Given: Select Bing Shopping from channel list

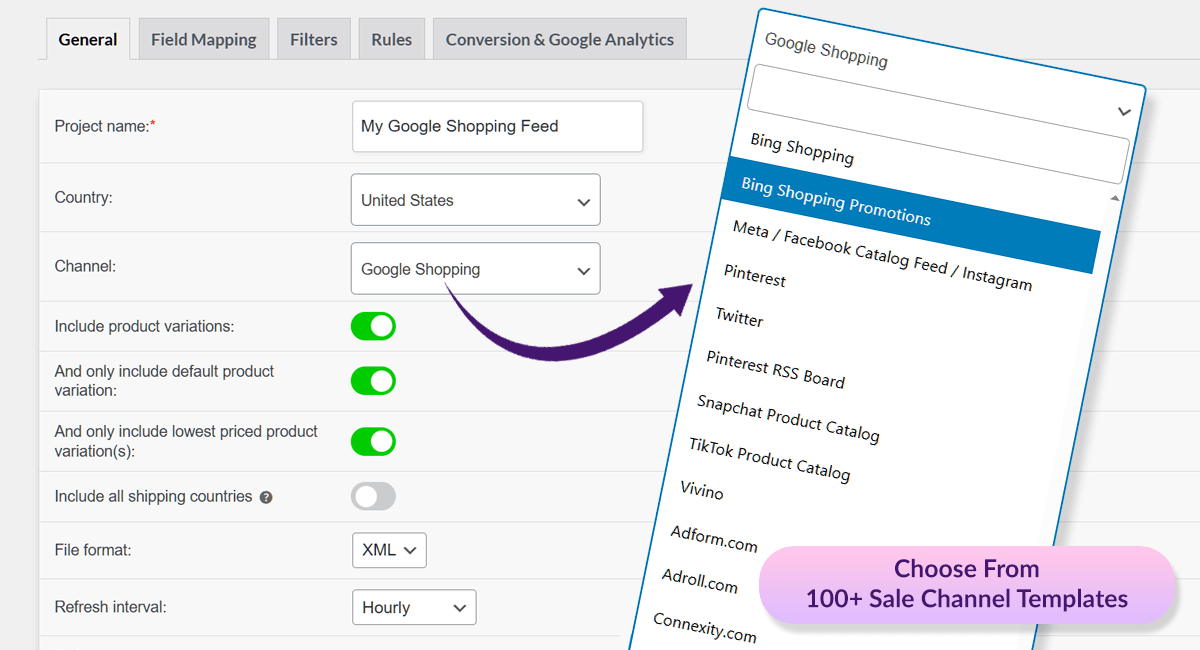Looking at the screenshot, I should [802, 149].
